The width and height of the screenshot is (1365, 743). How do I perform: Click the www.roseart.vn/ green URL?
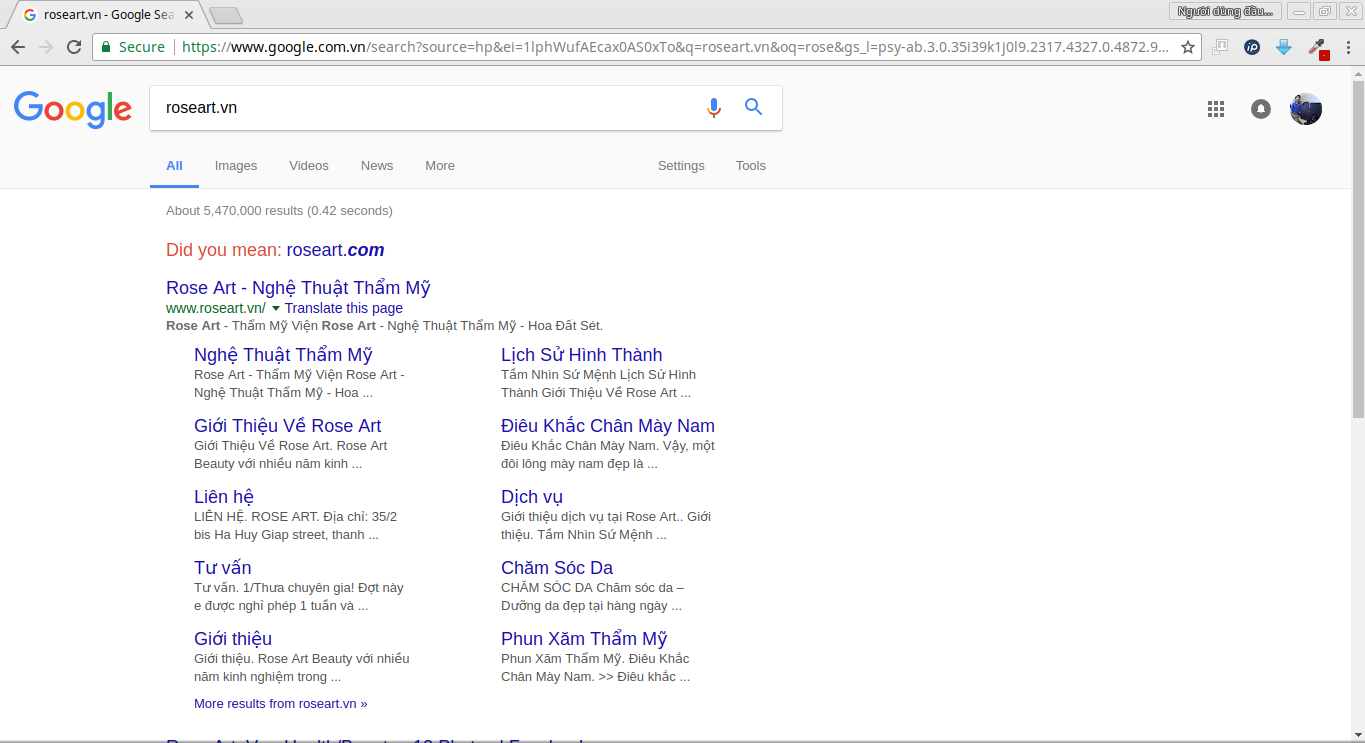click(x=216, y=308)
